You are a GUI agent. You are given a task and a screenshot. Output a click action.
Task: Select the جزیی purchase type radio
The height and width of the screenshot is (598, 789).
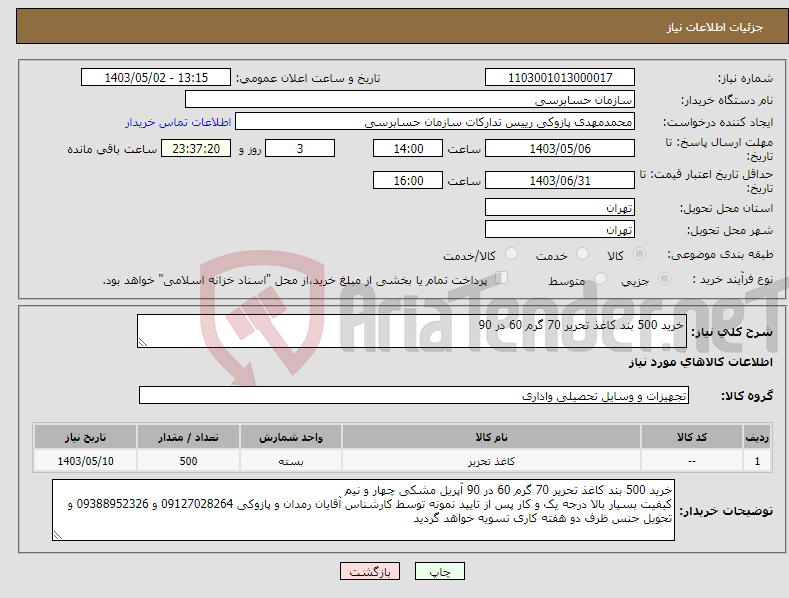[664, 278]
